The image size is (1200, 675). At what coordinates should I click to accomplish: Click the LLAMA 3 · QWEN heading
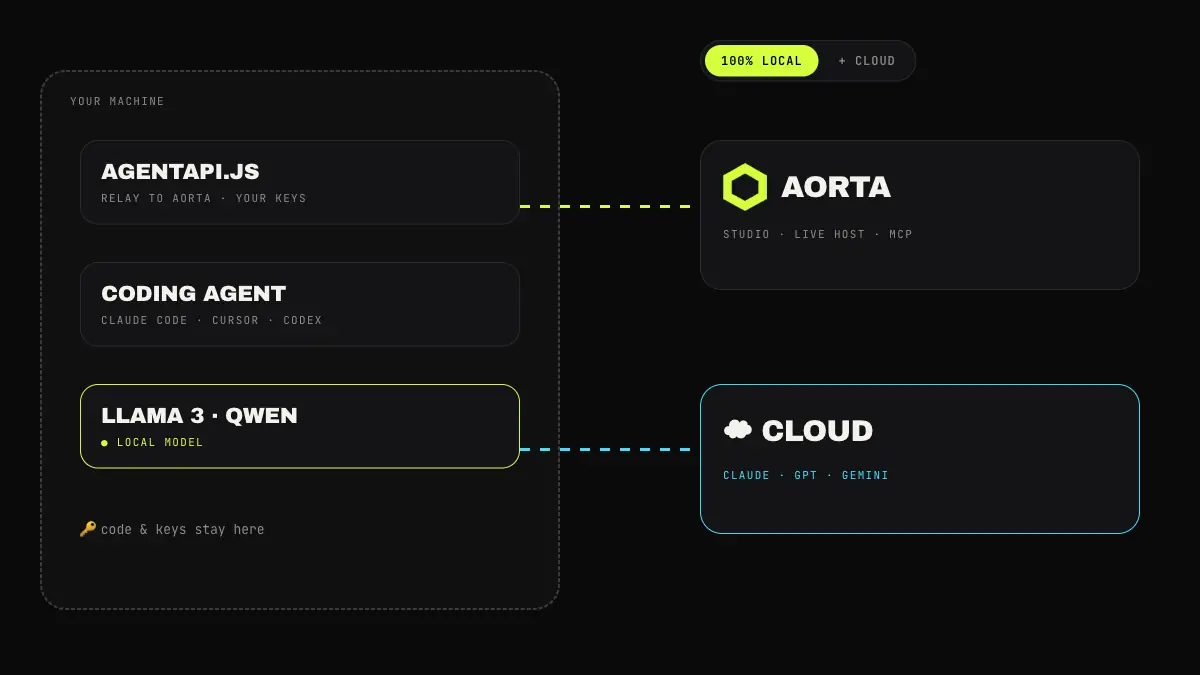click(x=199, y=416)
